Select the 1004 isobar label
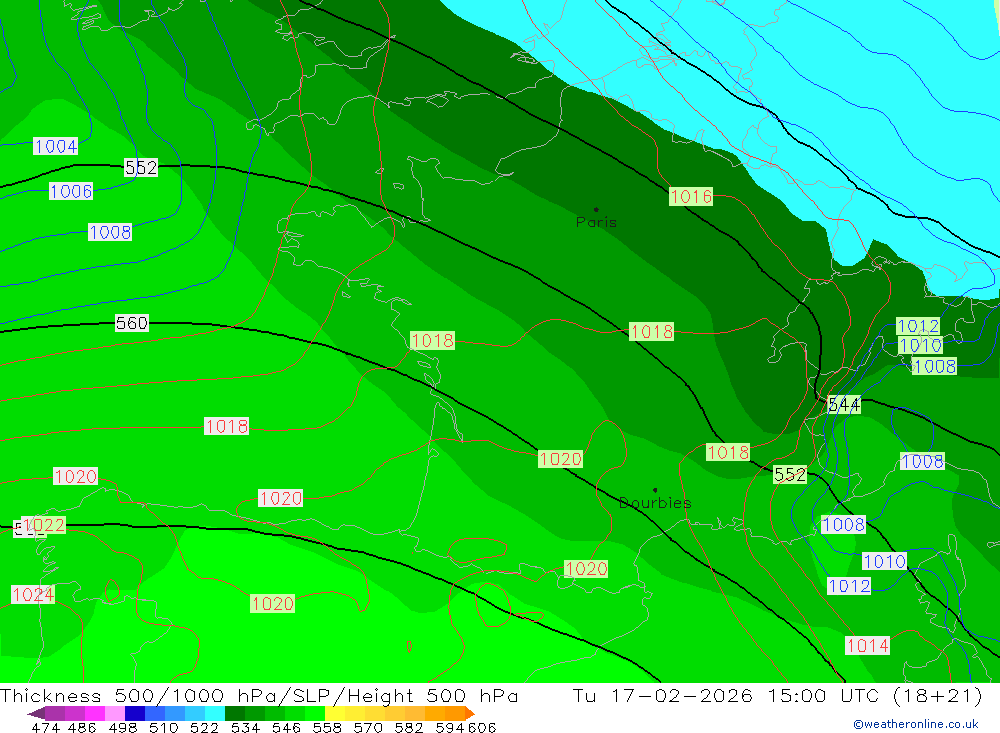The width and height of the screenshot is (1000, 733). click(x=55, y=146)
